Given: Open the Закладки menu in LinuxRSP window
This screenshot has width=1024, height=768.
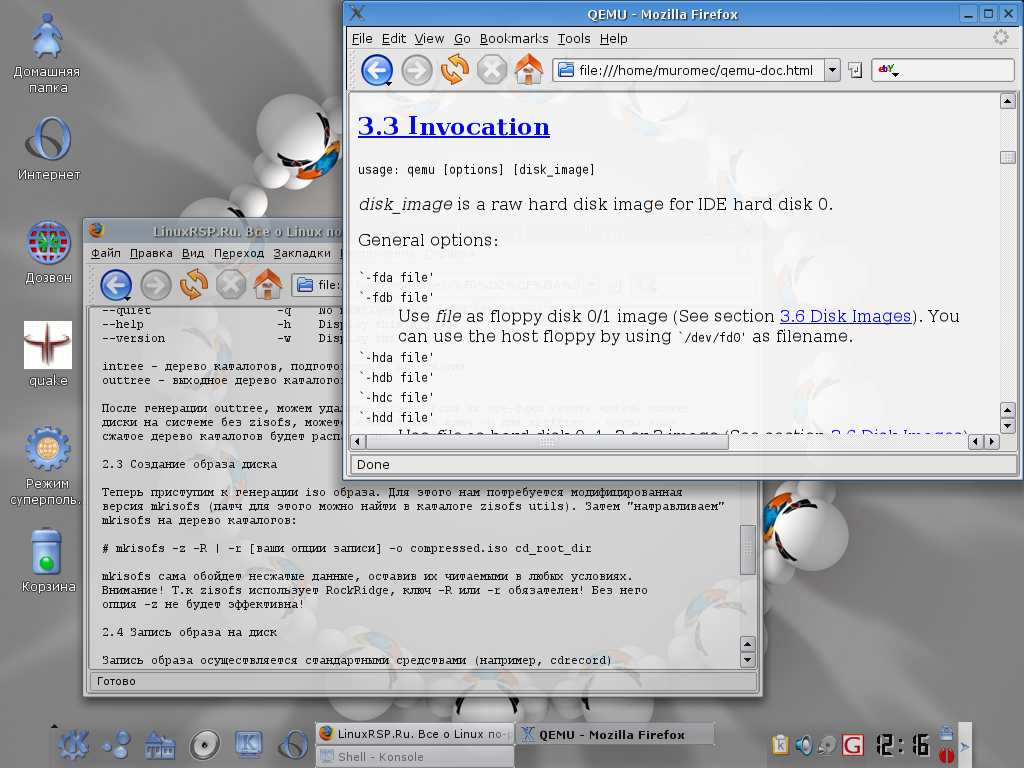Looking at the screenshot, I should point(301,254).
